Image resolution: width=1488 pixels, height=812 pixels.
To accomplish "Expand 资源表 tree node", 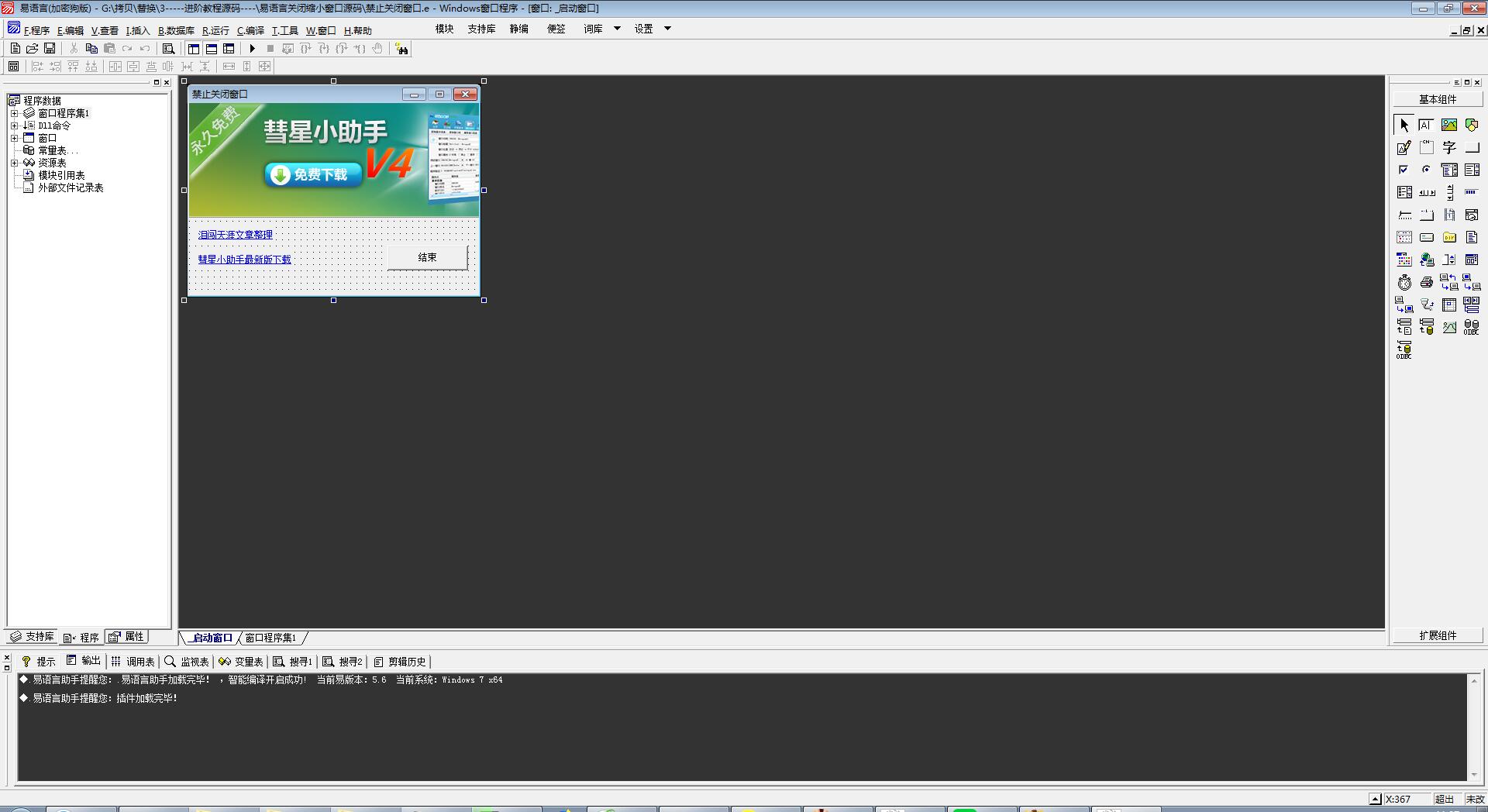I will (x=14, y=163).
